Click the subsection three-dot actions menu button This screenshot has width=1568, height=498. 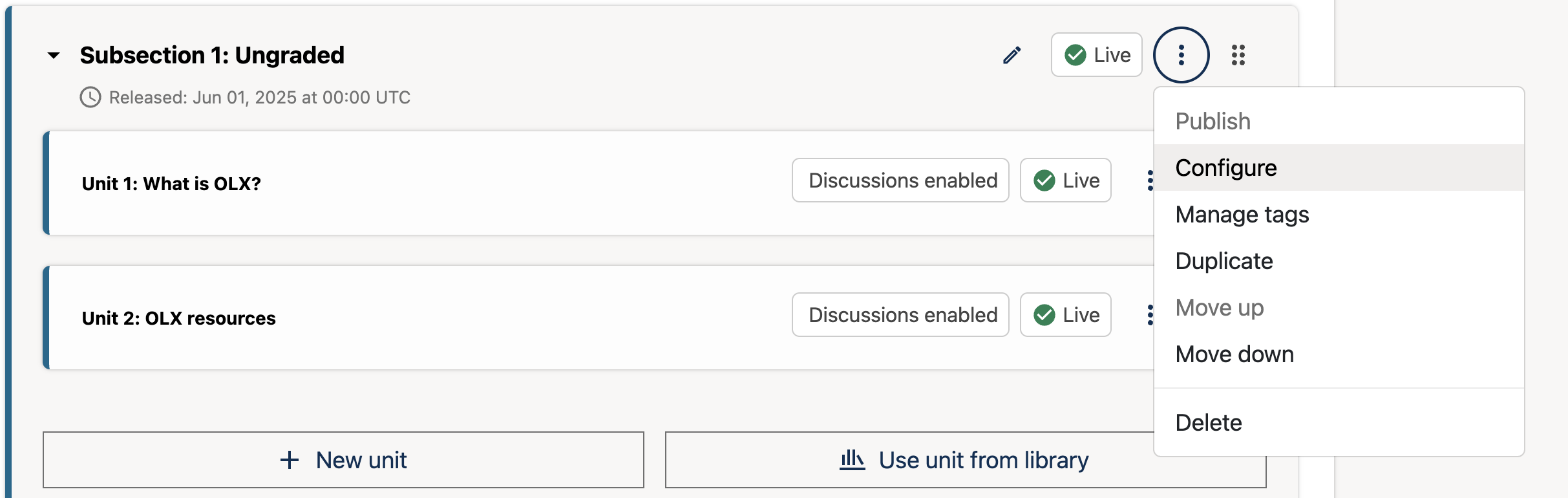click(x=1181, y=56)
